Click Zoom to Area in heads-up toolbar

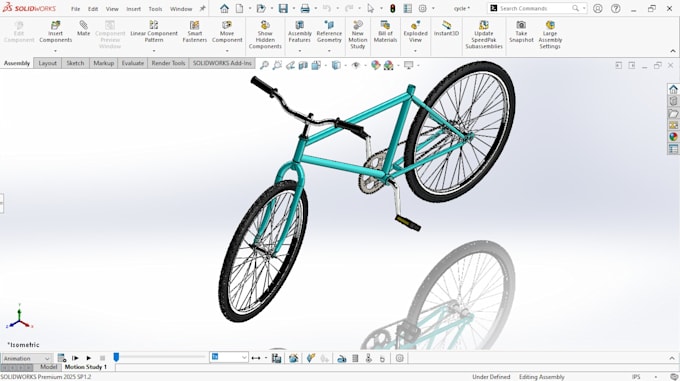pyautogui.click(x=277, y=65)
